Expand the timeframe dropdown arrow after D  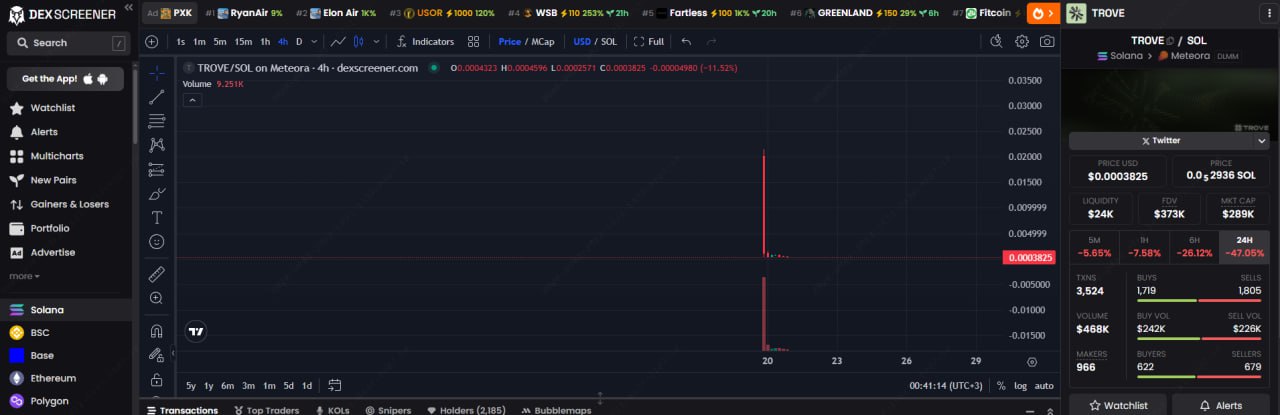314,42
